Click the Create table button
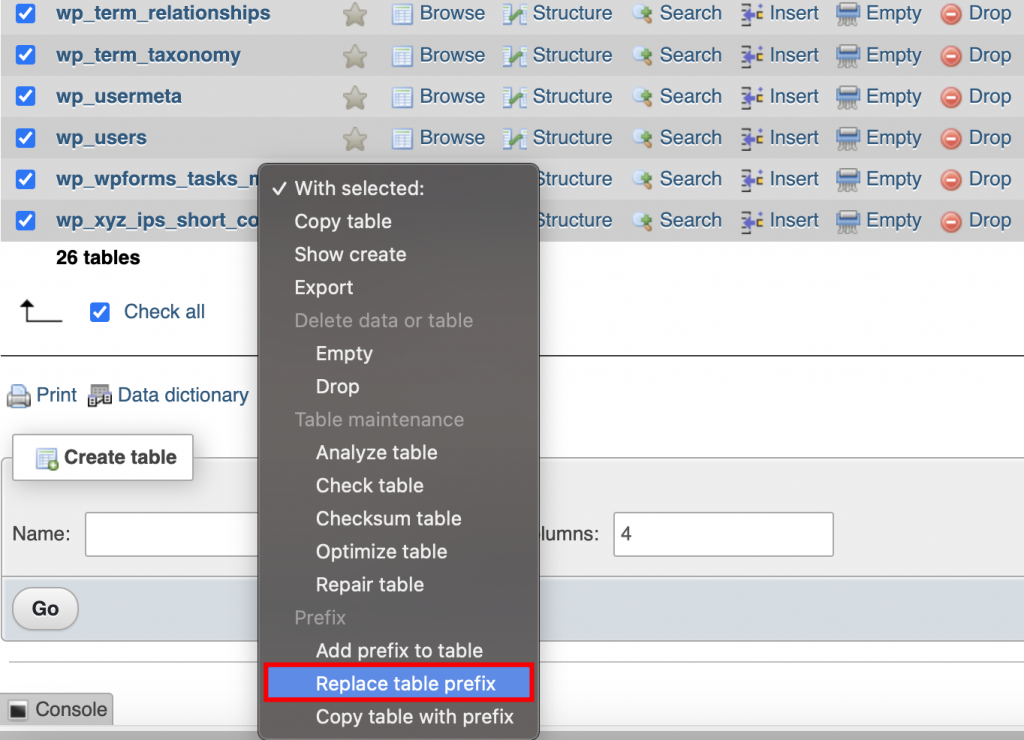 pos(102,457)
